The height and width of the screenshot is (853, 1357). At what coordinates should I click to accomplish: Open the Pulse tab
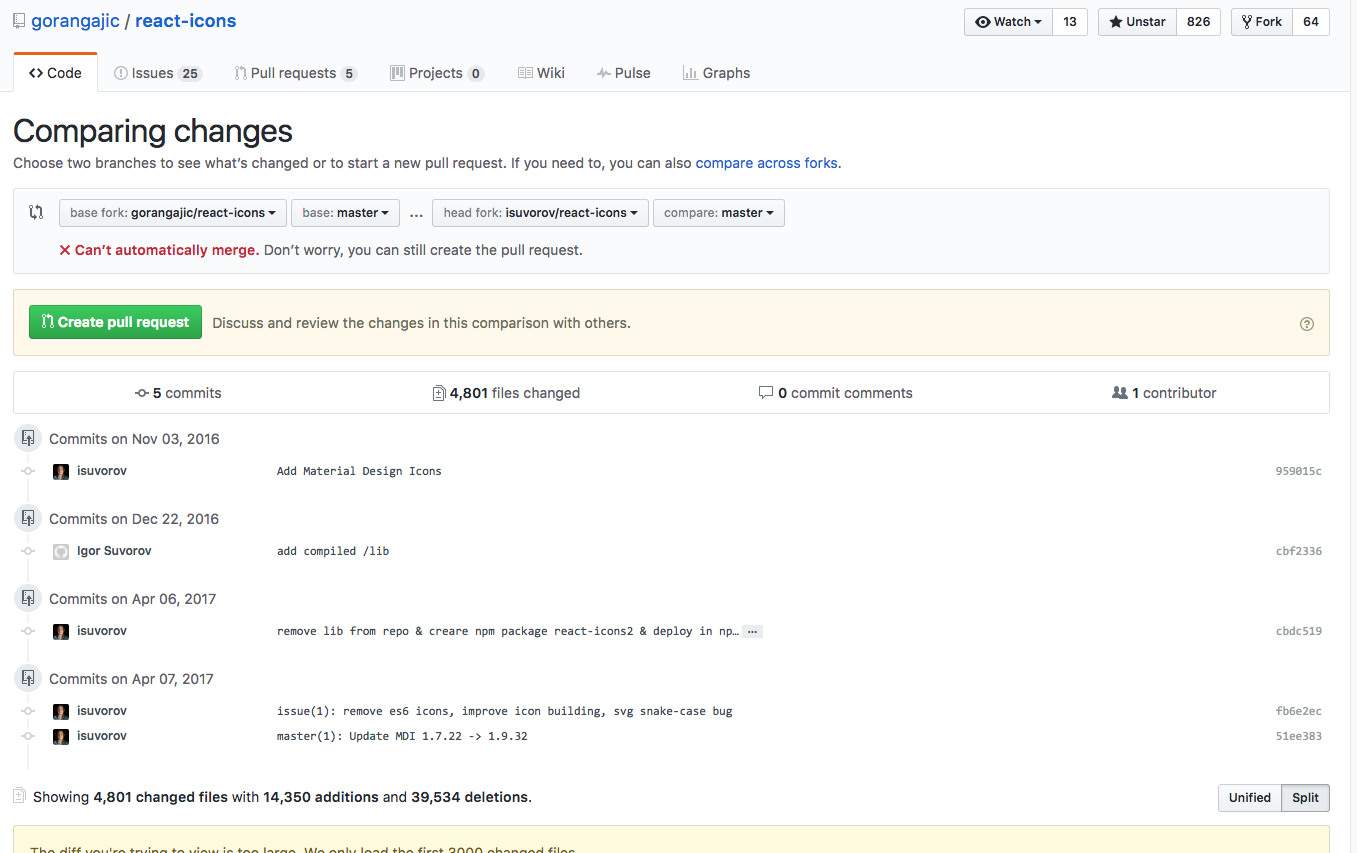(x=623, y=73)
